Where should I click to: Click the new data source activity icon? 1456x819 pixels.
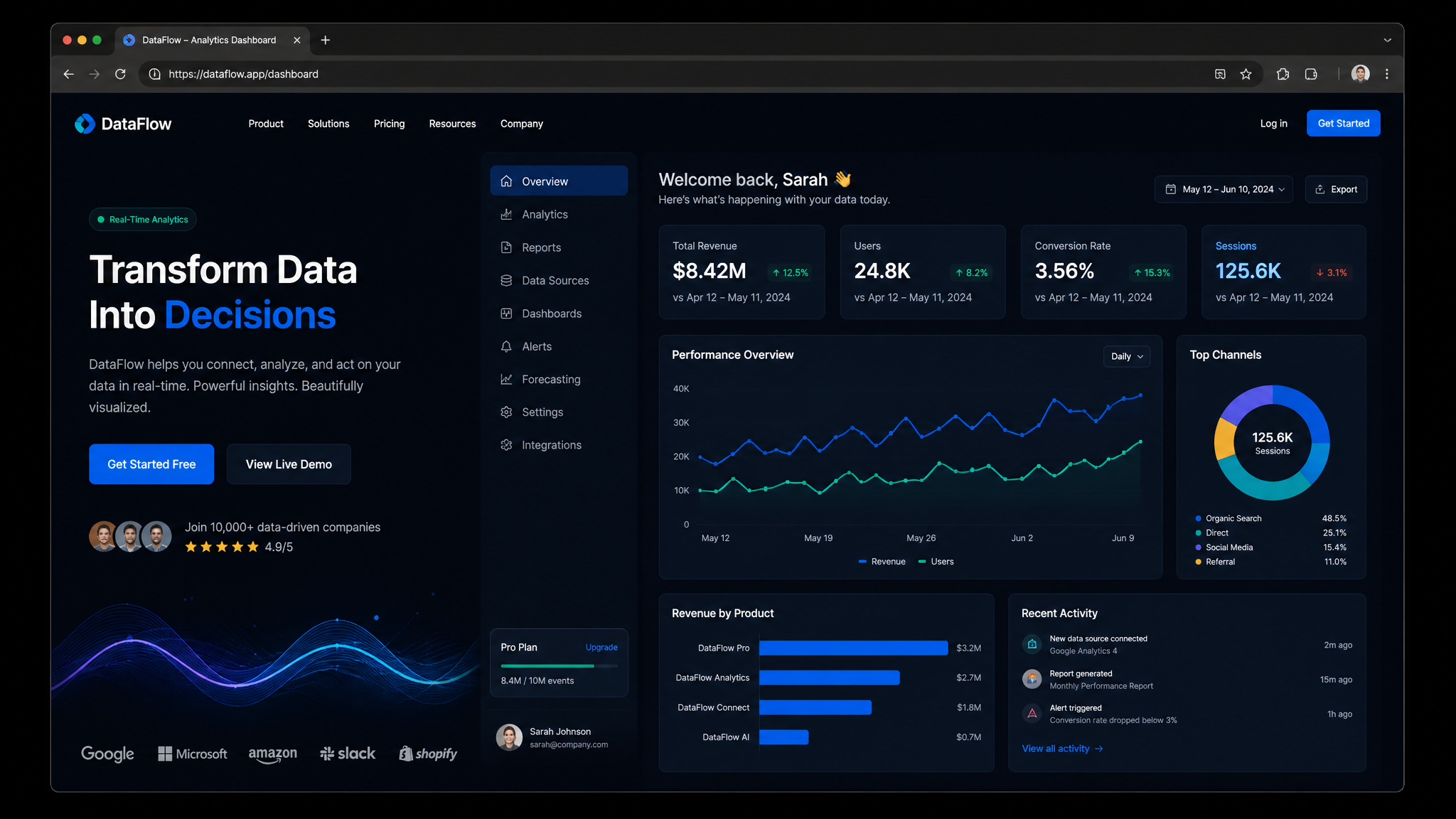pyautogui.click(x=1032, y=644)
